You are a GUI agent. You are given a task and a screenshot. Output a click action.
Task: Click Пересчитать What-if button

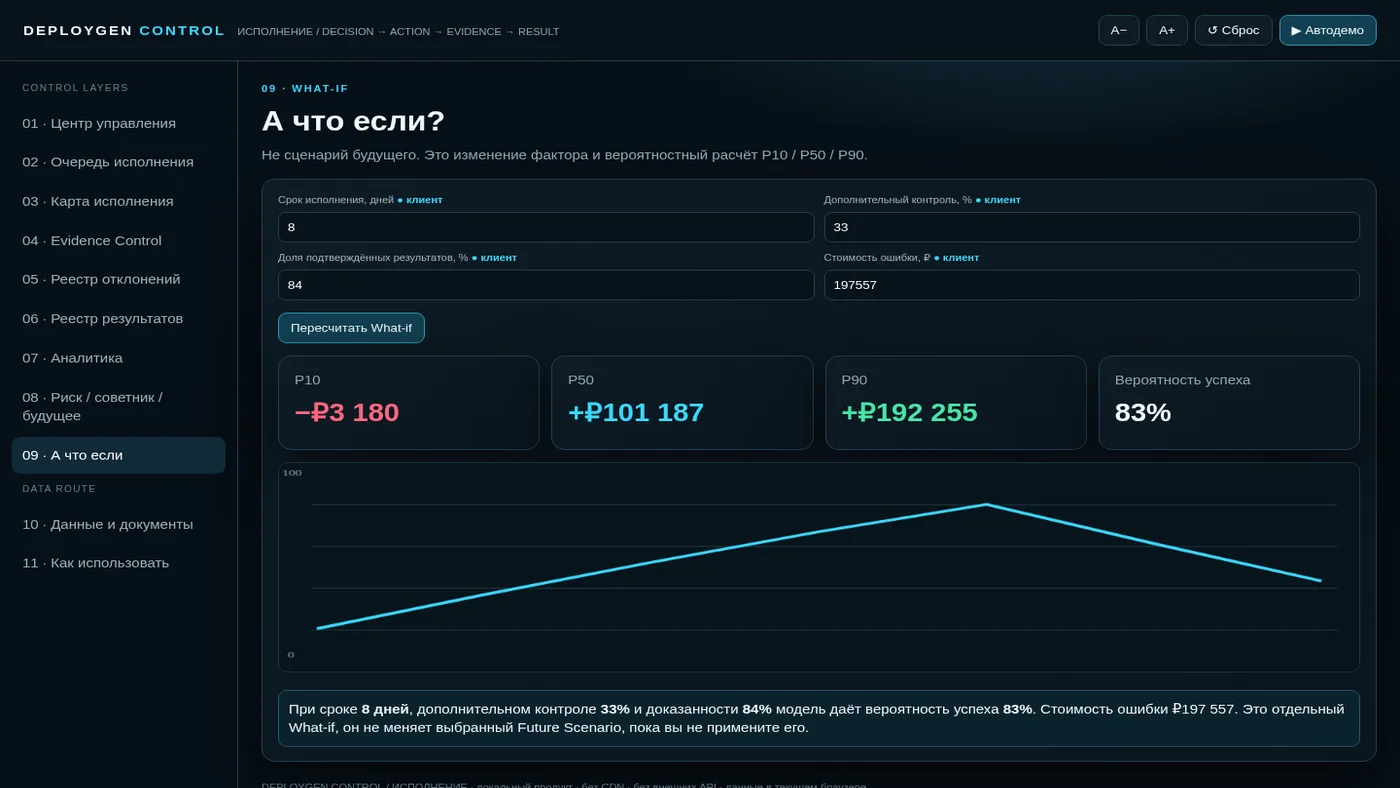tap(351, 328)
